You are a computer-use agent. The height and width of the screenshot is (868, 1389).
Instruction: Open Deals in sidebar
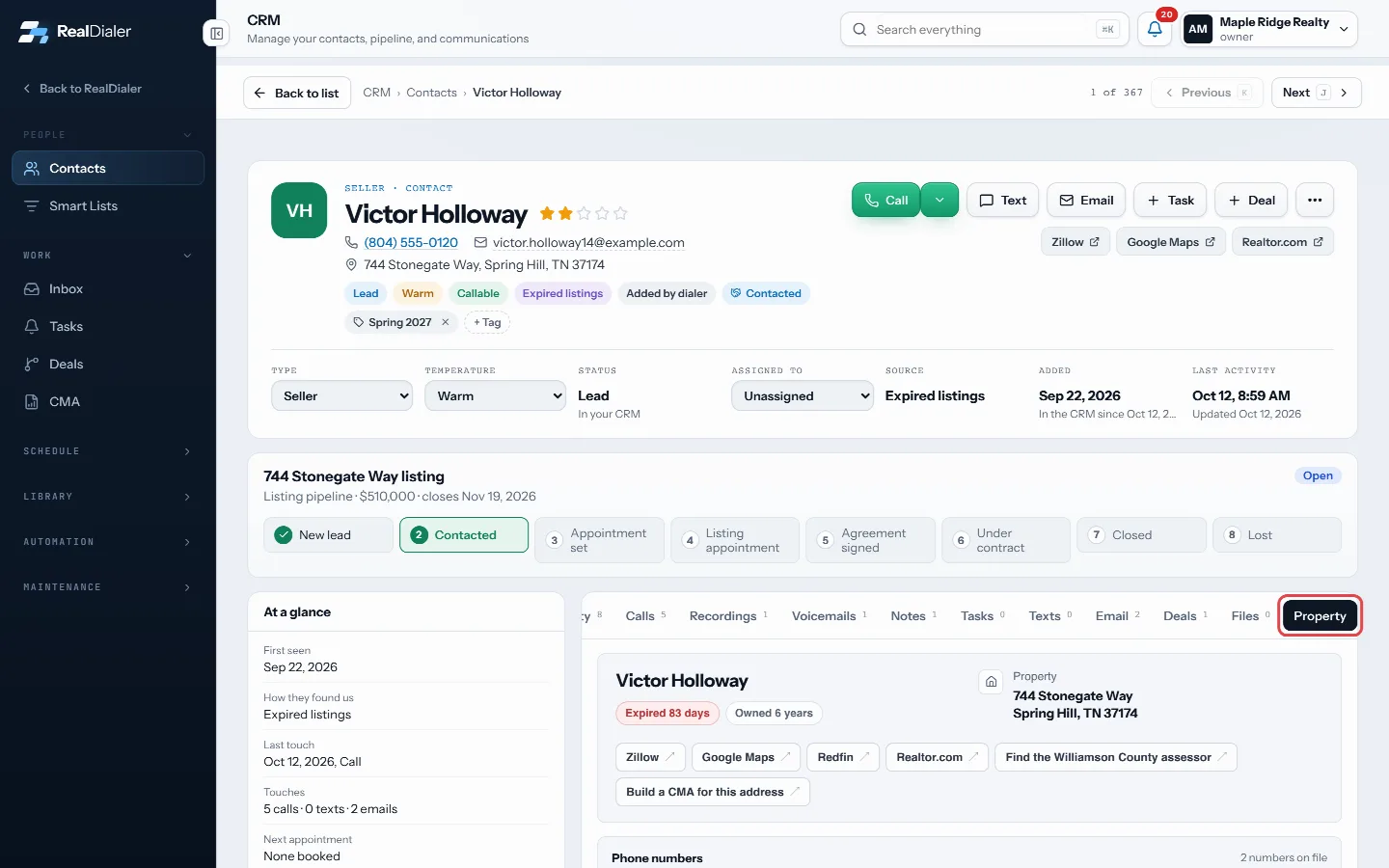coord(108,364)
